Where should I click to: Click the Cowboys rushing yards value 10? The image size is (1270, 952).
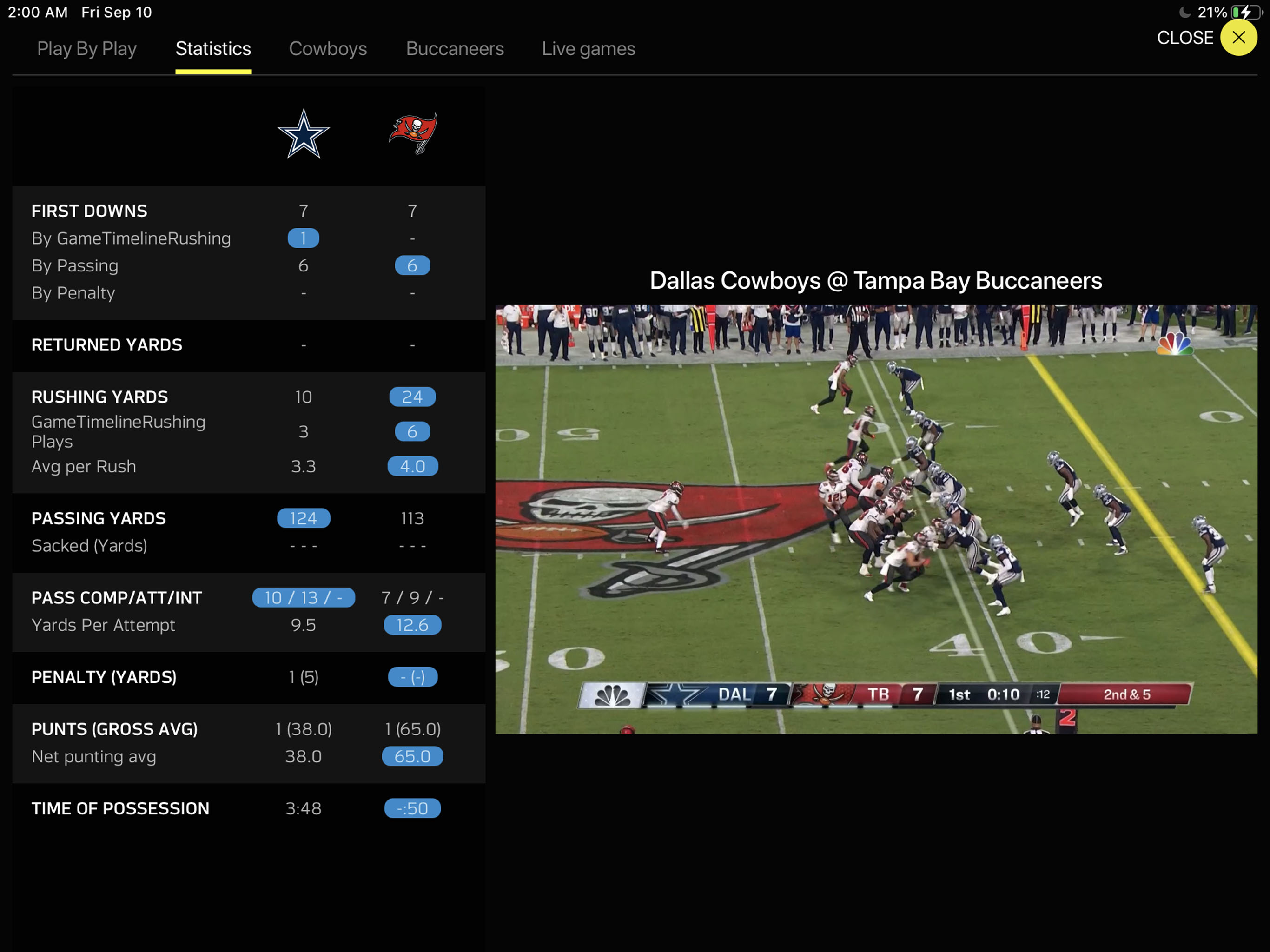click(303, 397)
